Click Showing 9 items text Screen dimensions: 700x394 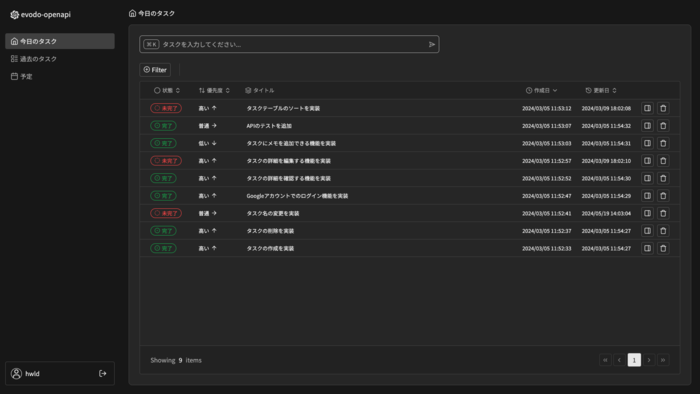[x=176, y=360]
